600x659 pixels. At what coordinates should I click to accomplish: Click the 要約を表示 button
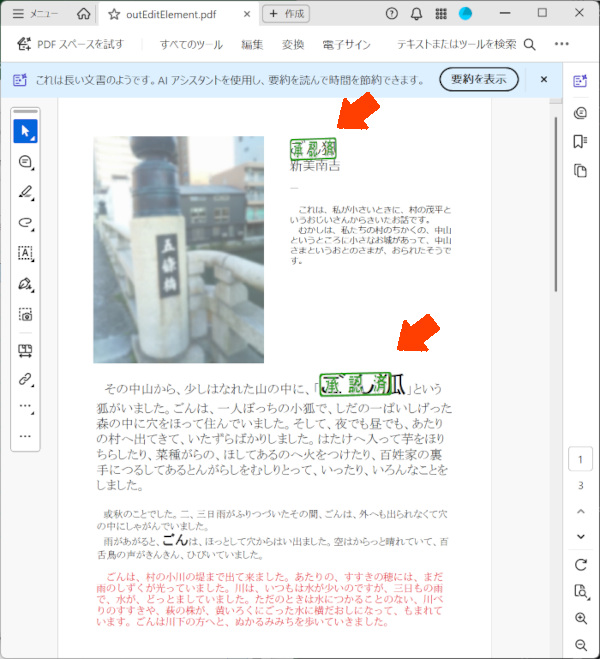(x=479, y=79)
